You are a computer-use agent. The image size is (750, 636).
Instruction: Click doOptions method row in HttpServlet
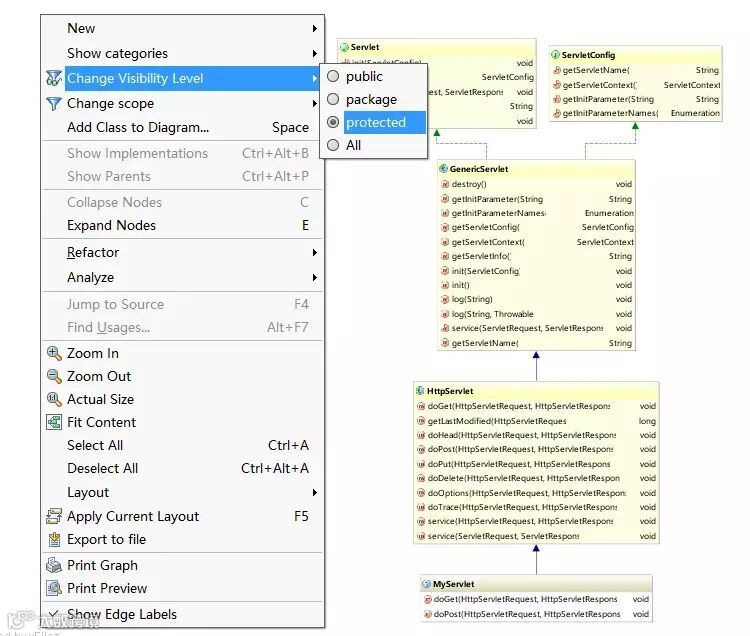pos(536,493)
